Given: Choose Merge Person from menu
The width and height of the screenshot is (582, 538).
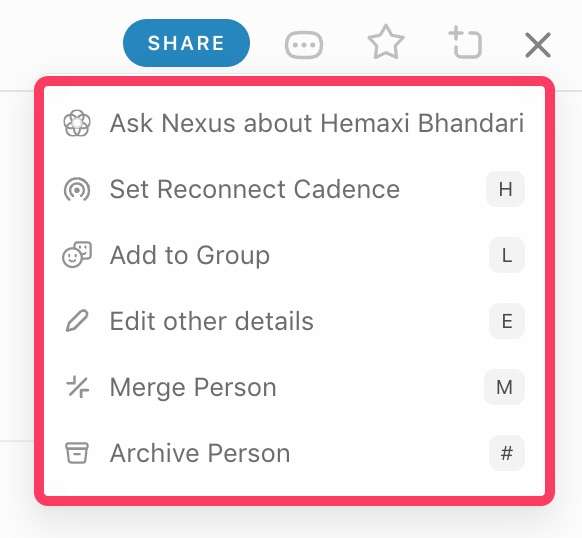Looking at the screenshot, I should pos(294,387).
